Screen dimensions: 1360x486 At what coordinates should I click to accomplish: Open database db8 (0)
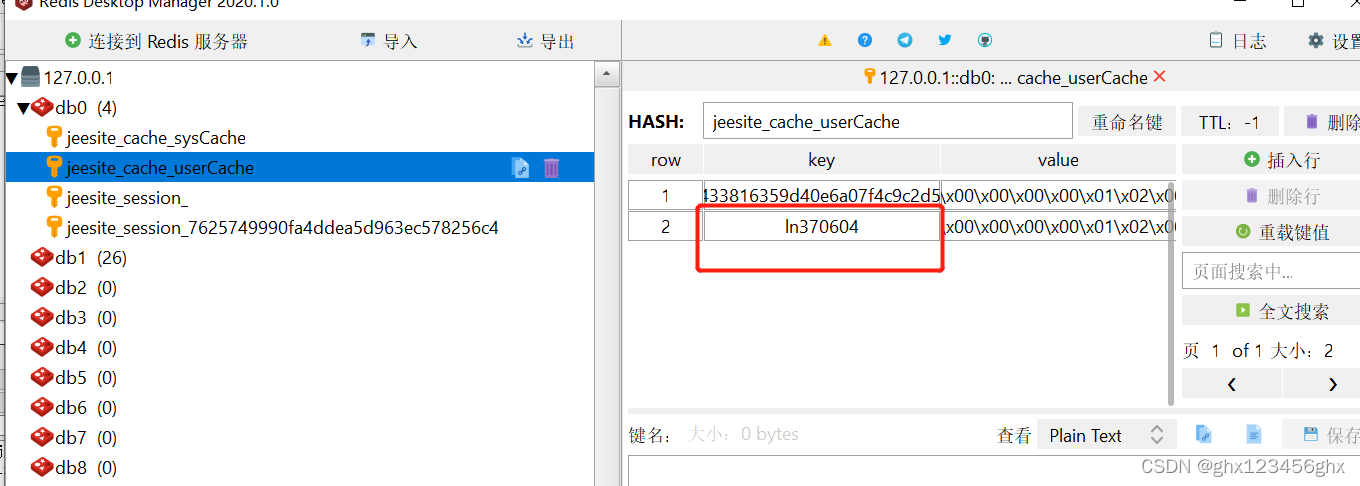click(x=86, y=468)
